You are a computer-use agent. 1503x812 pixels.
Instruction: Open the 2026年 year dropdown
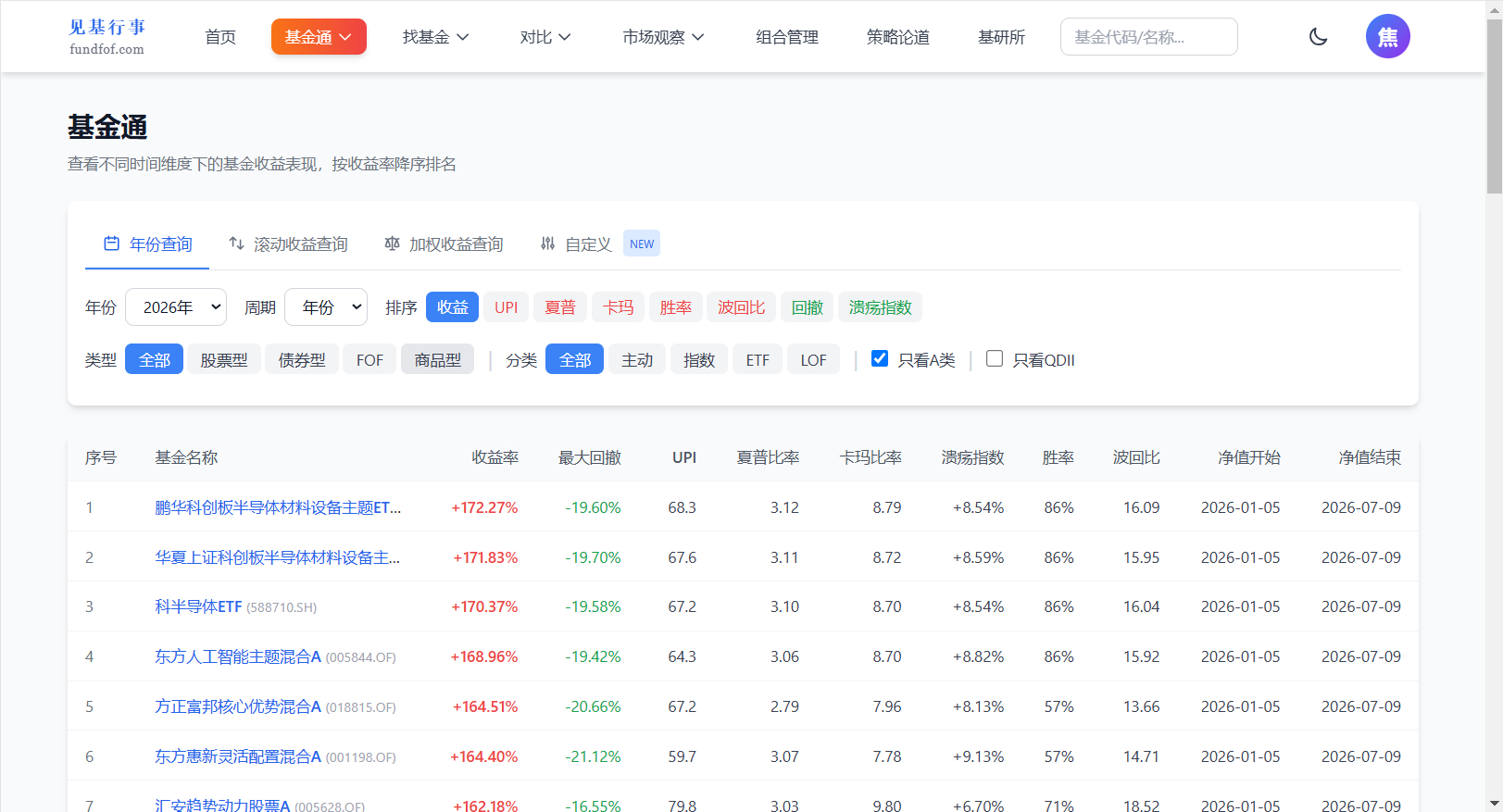[x=176, y=307]
